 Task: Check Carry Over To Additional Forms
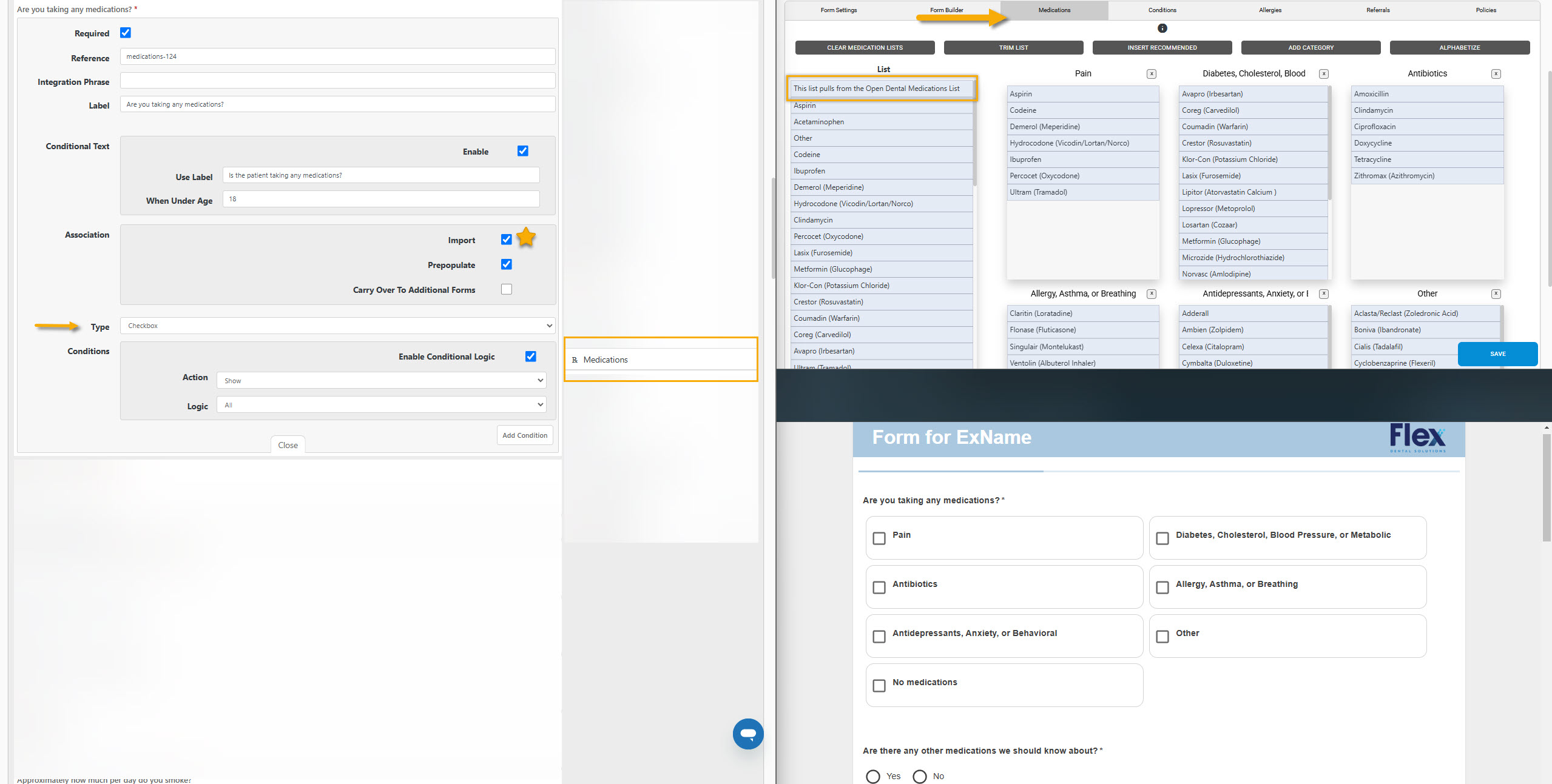pyautogui.click(x=506, y=289)
